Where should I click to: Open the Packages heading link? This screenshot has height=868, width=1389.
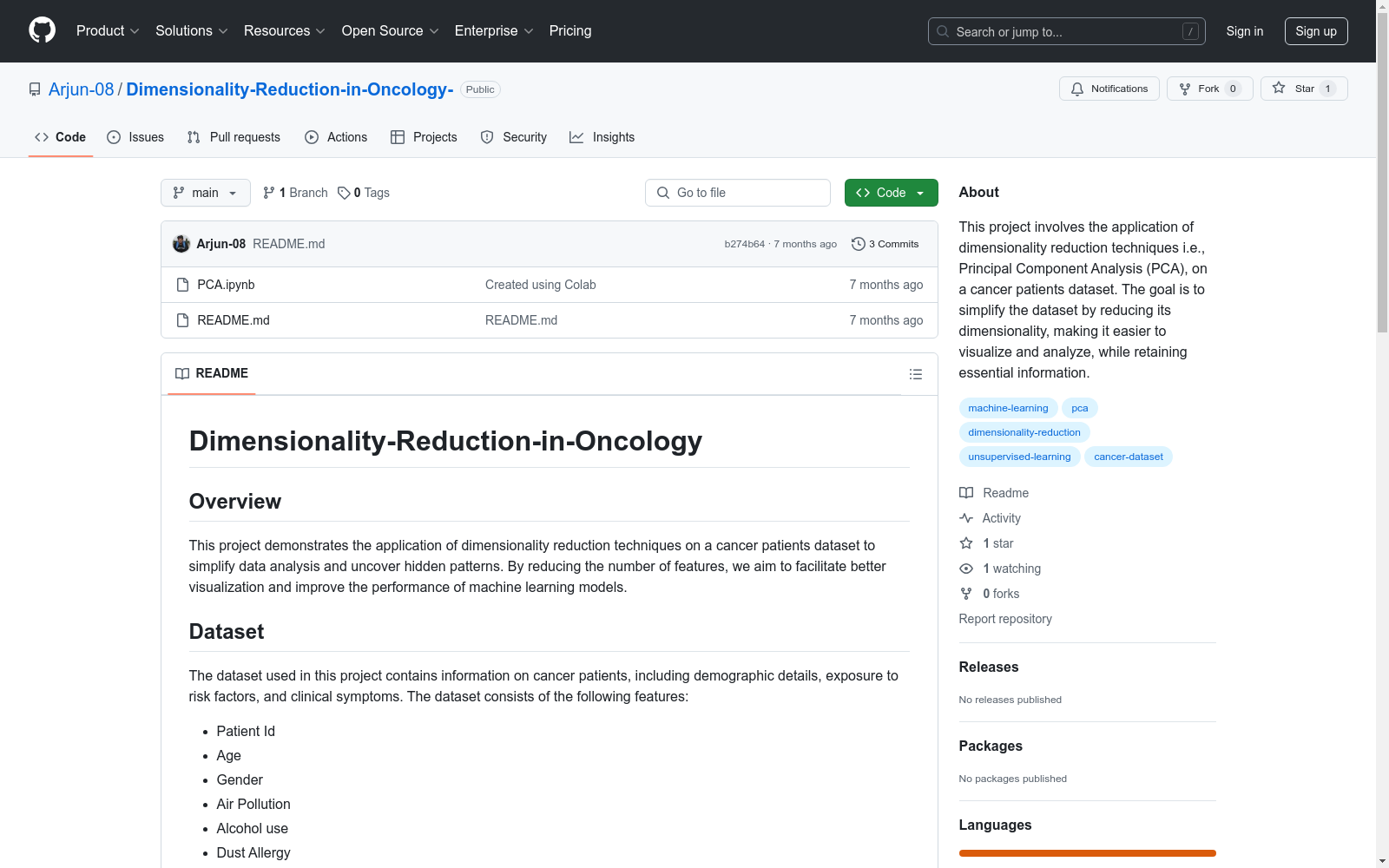pos(991,746)
